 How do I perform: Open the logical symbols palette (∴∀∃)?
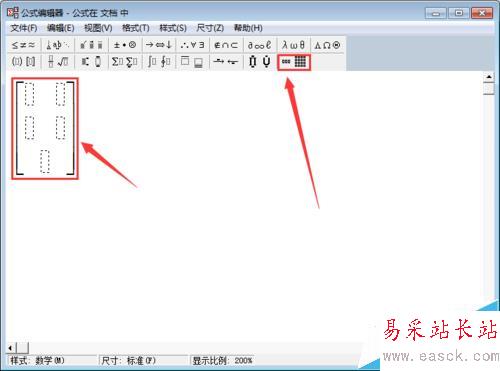click(x=192, y=45)
